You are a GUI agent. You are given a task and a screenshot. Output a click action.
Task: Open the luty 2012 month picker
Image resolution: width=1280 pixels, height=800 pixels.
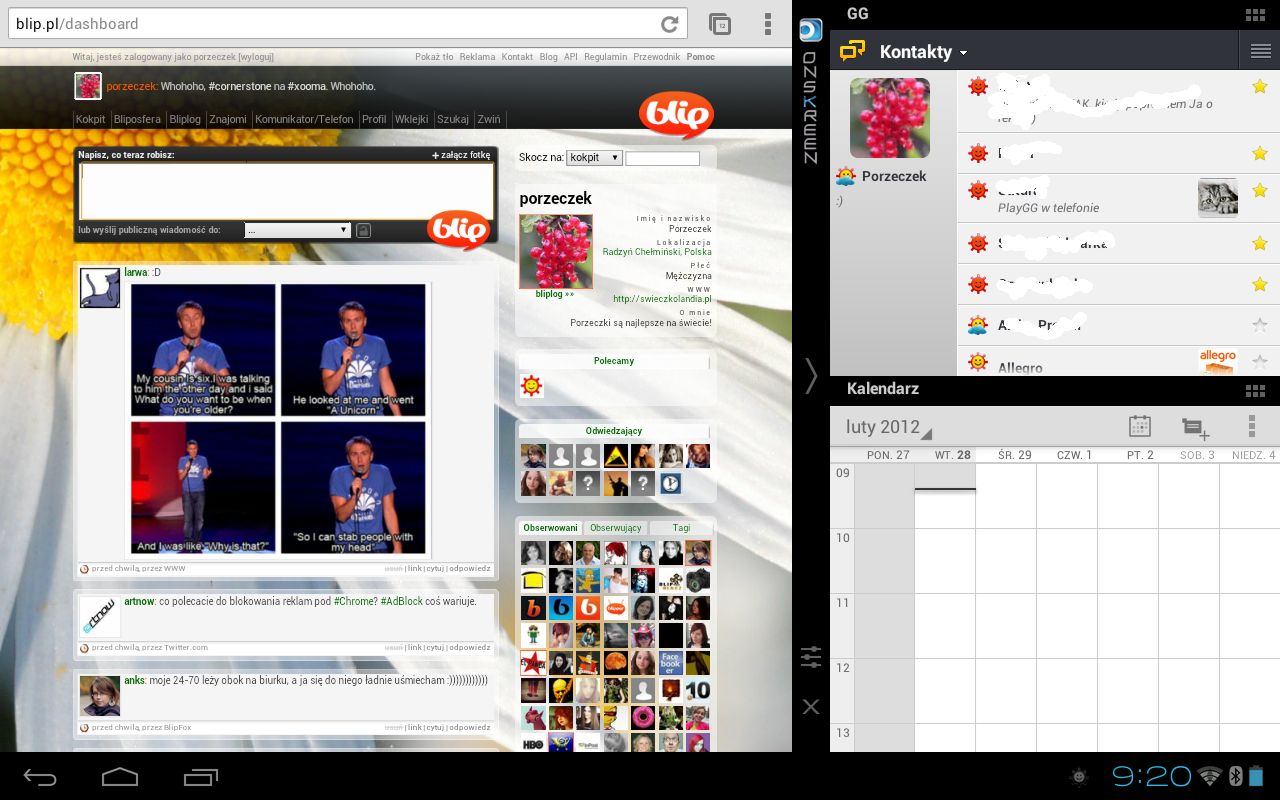point(888,428)
